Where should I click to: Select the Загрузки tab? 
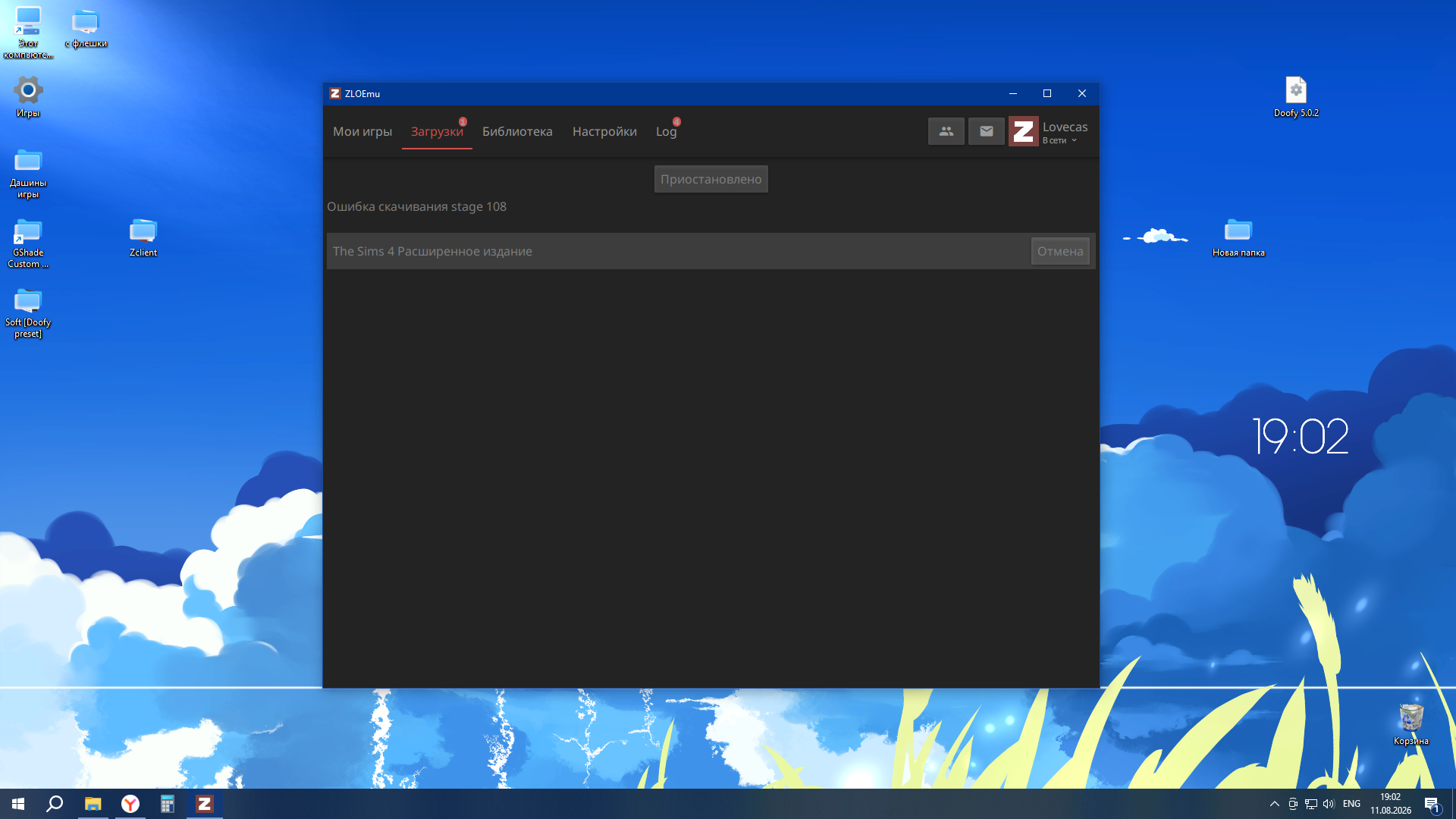click(x=437, y=131)
